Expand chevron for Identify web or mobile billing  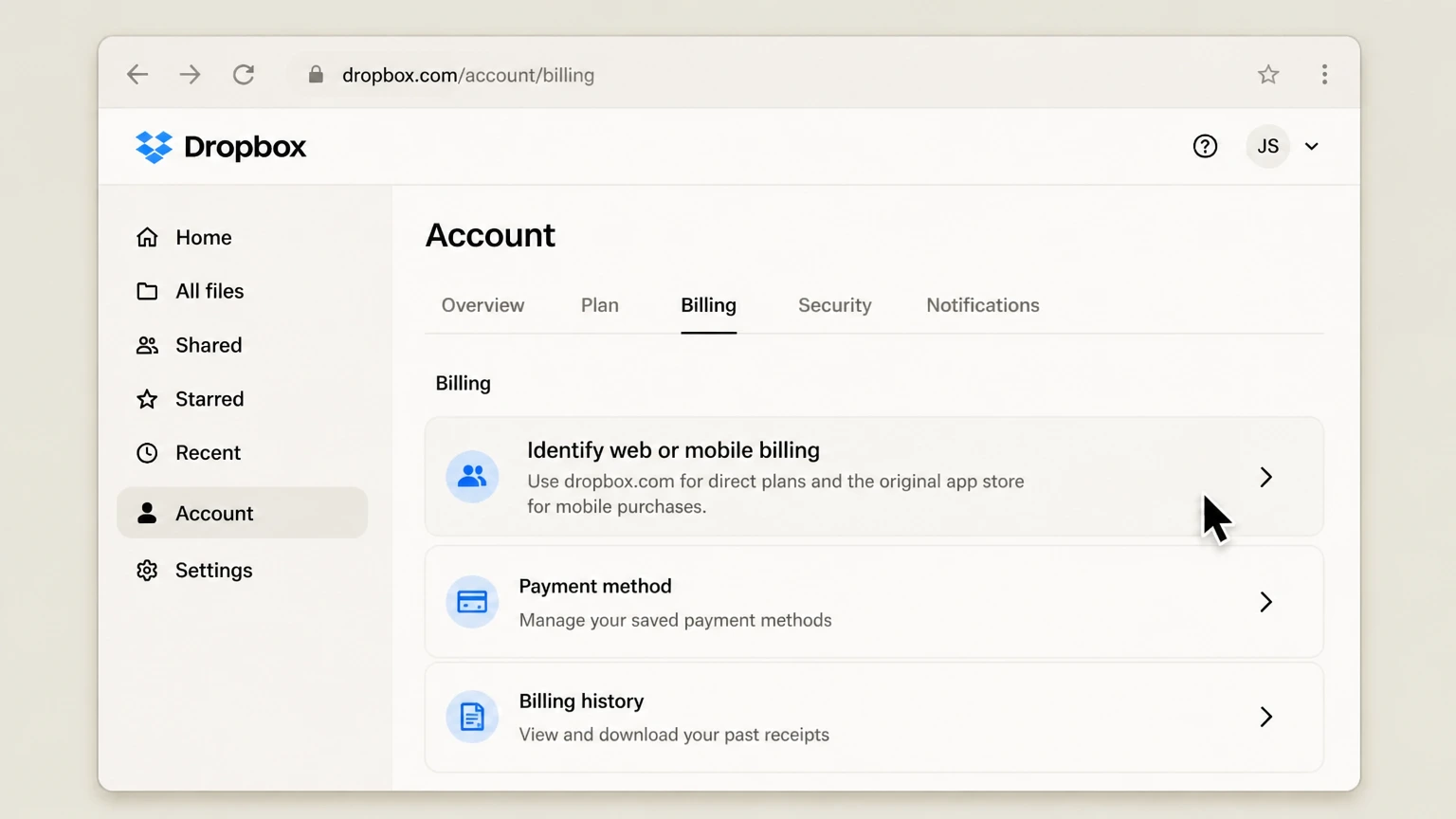coord(1266,477)
